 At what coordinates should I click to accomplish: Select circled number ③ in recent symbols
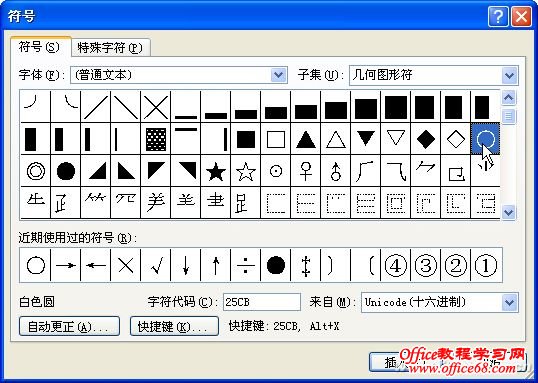coord(425,265)
